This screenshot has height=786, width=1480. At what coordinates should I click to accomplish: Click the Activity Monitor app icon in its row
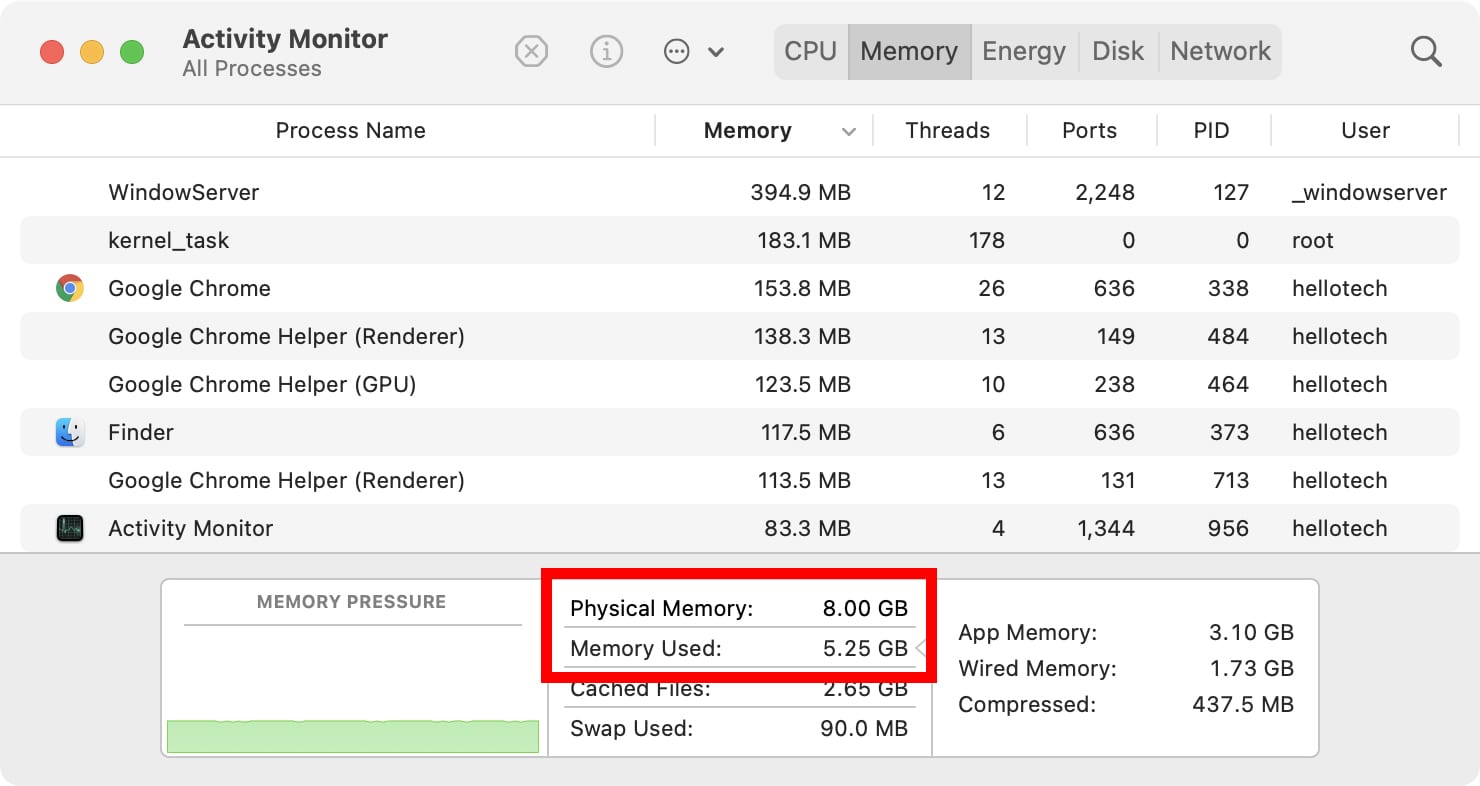69,528
